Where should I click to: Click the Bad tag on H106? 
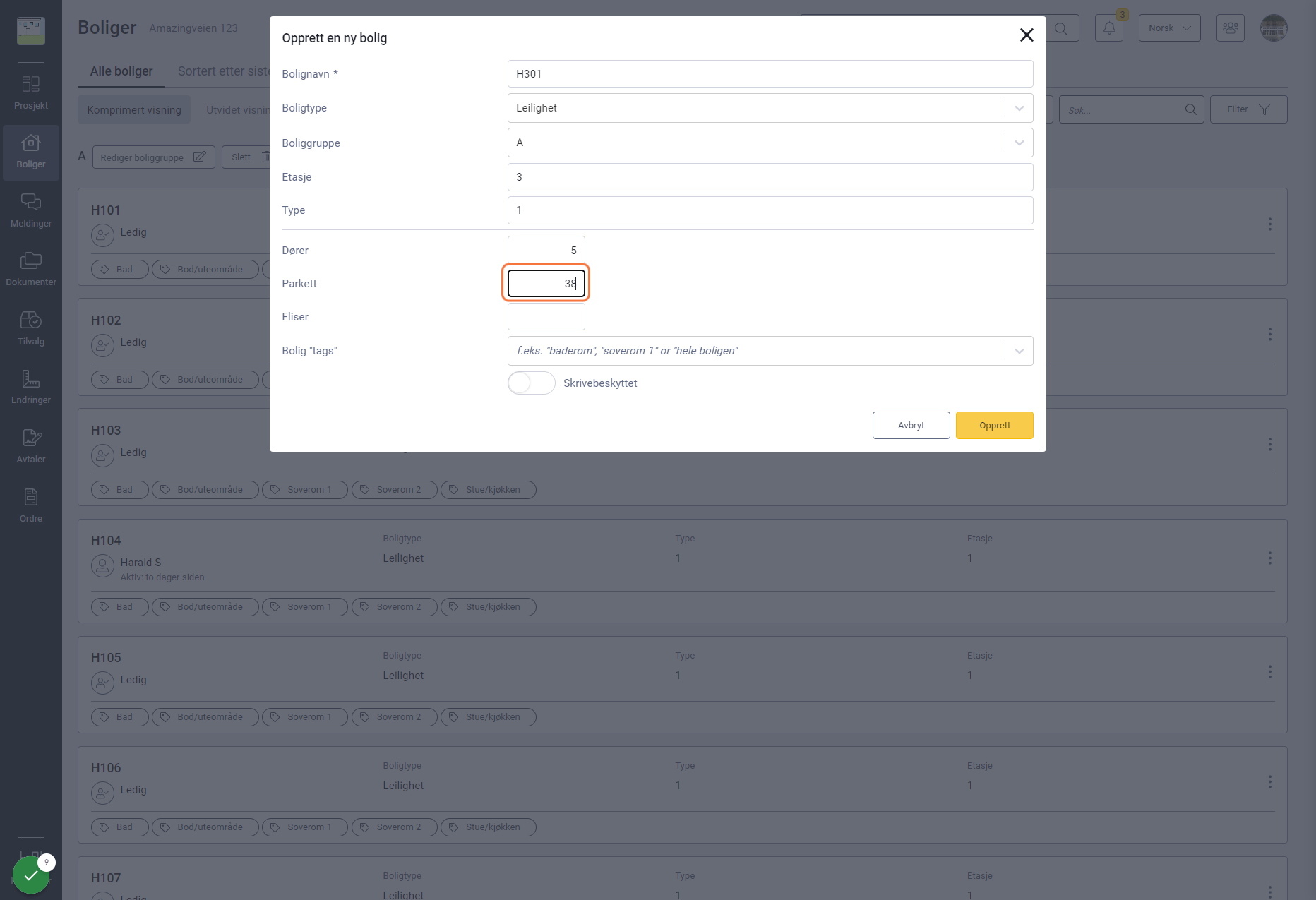pyautogui.click(x=119, y=827)
